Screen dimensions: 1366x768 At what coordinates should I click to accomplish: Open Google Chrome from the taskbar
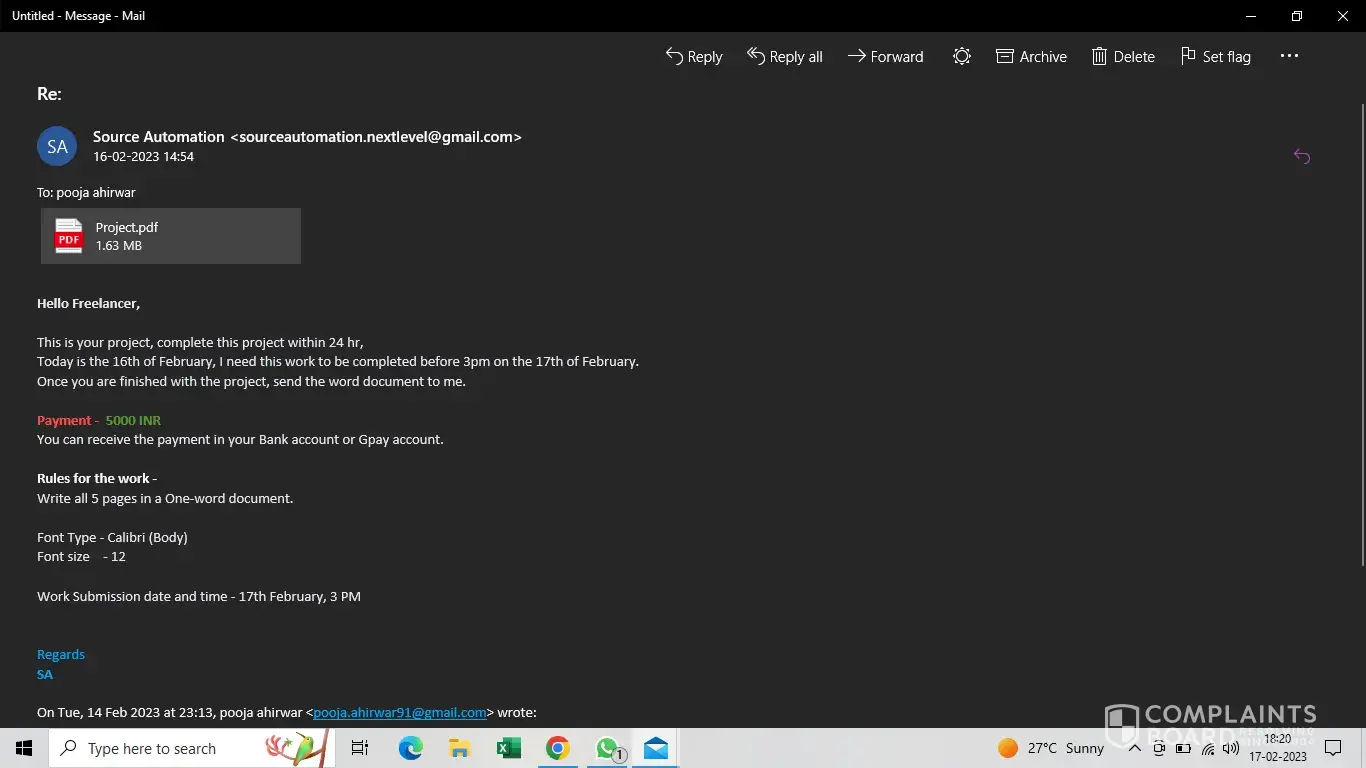coord(558,748)
